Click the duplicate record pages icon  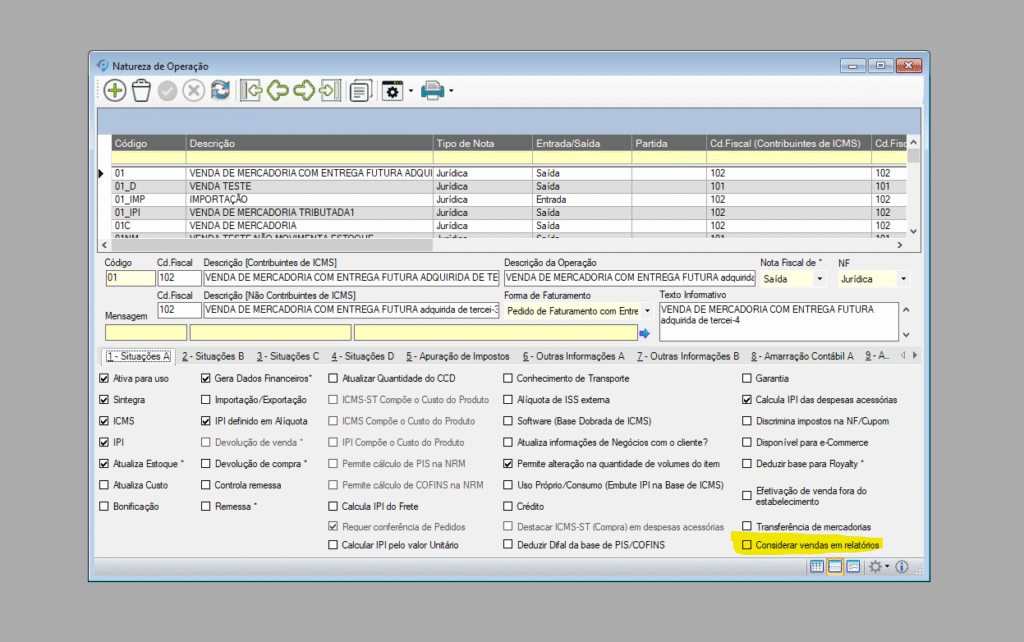point(360,91)
